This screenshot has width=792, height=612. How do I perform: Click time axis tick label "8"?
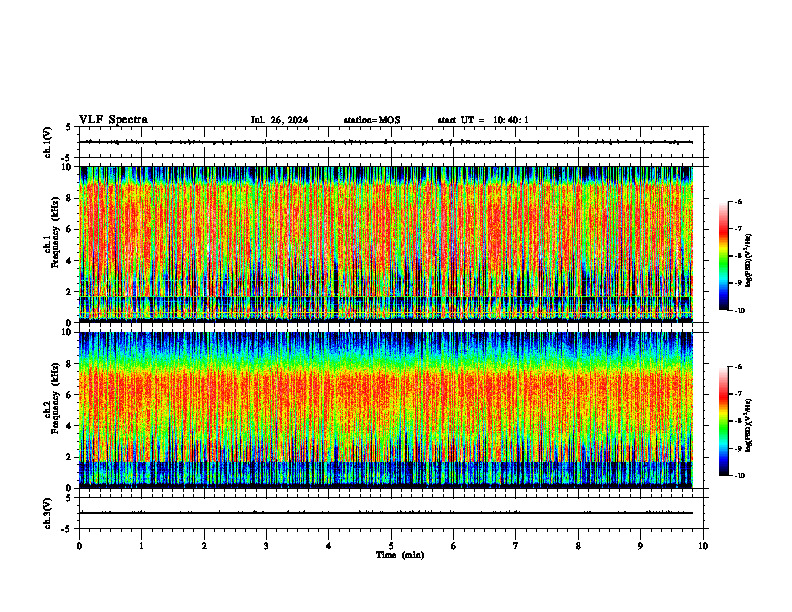578,546
